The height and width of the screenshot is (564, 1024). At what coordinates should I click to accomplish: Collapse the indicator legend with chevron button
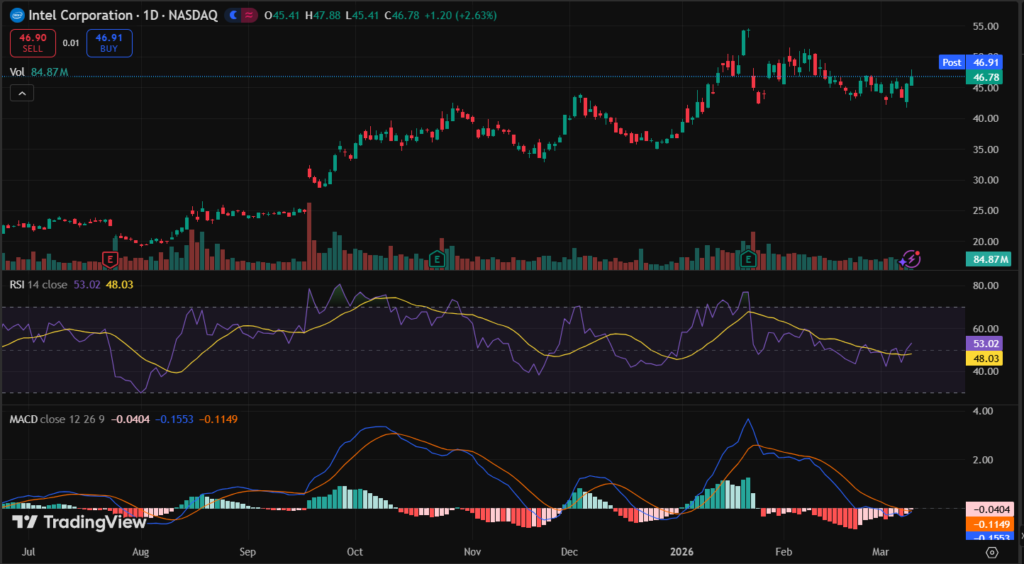point(22,93)
